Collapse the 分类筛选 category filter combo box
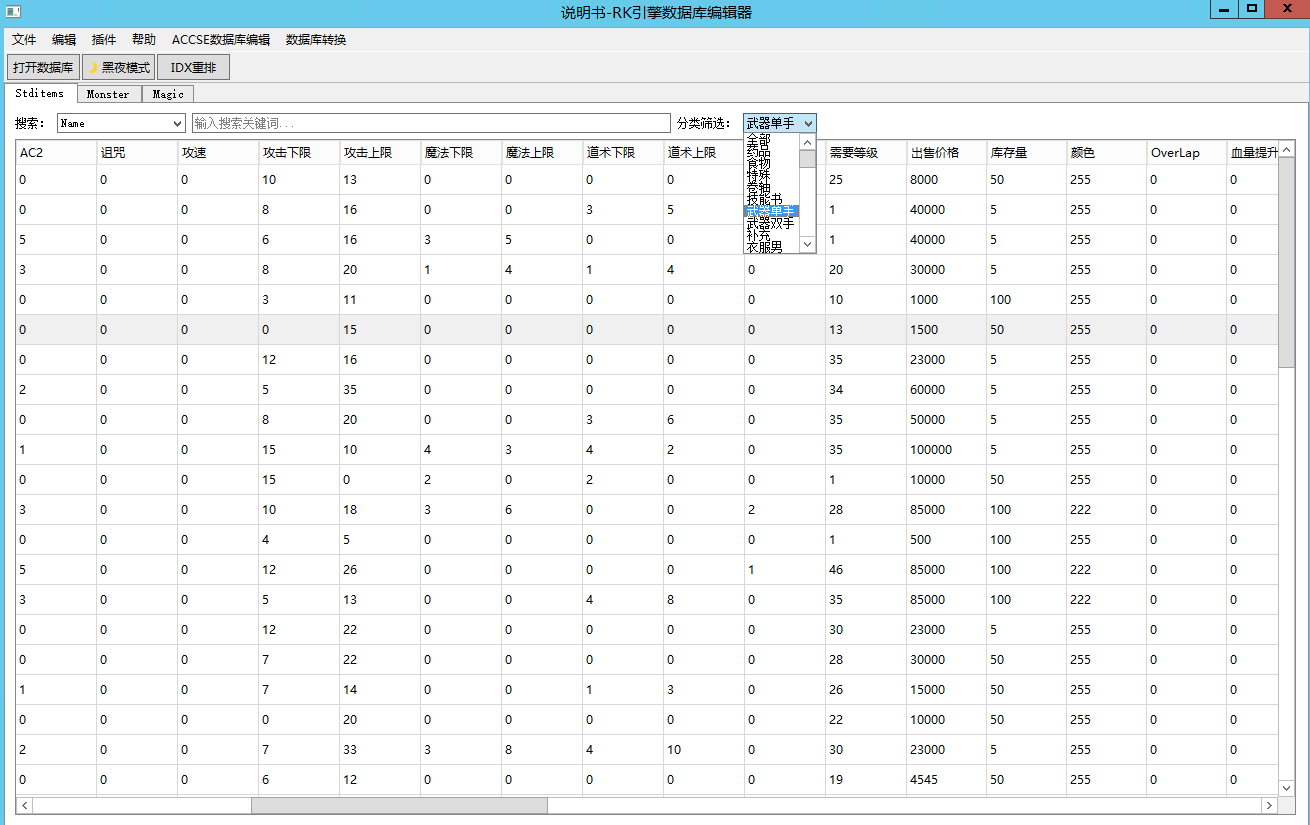 807,123
